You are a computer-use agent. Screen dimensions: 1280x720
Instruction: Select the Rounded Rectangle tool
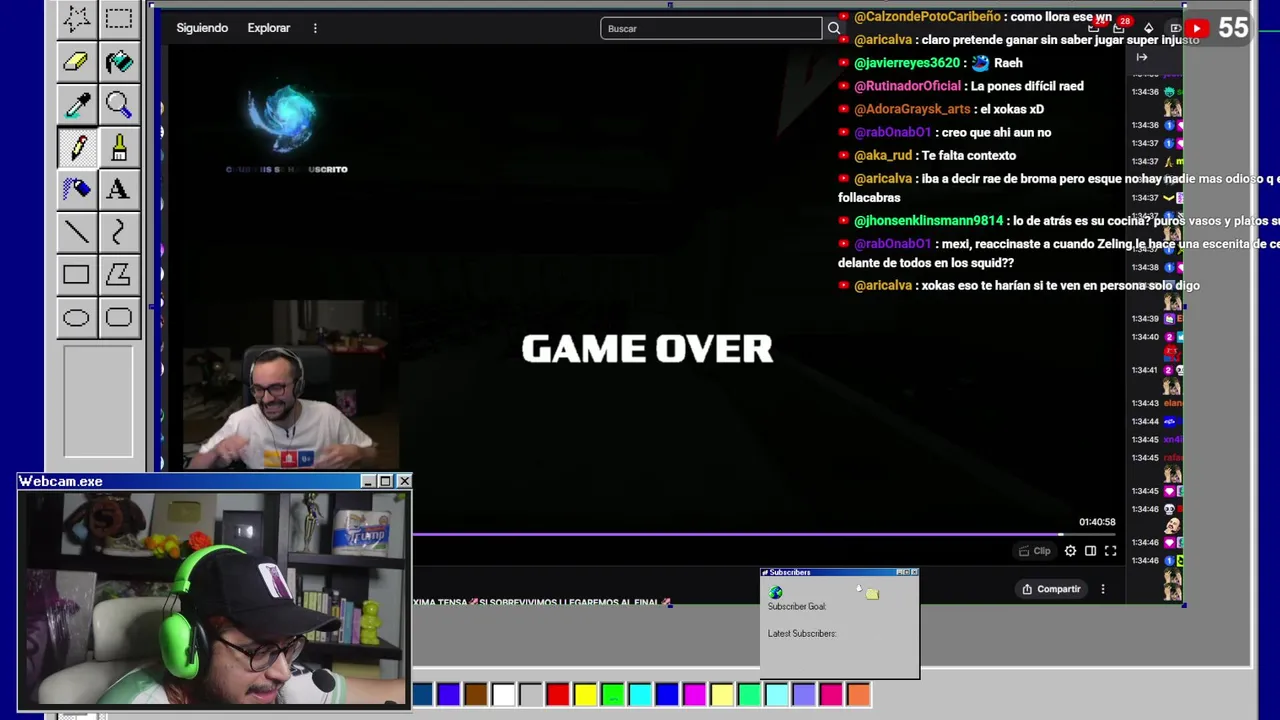pos(118,318)
